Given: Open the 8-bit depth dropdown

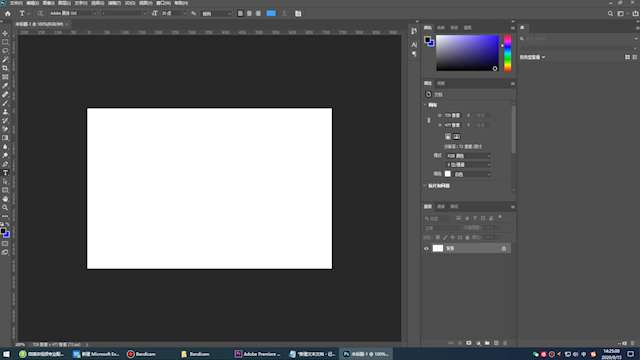Looking at the screenshot, I should click(x=468, y=164).
